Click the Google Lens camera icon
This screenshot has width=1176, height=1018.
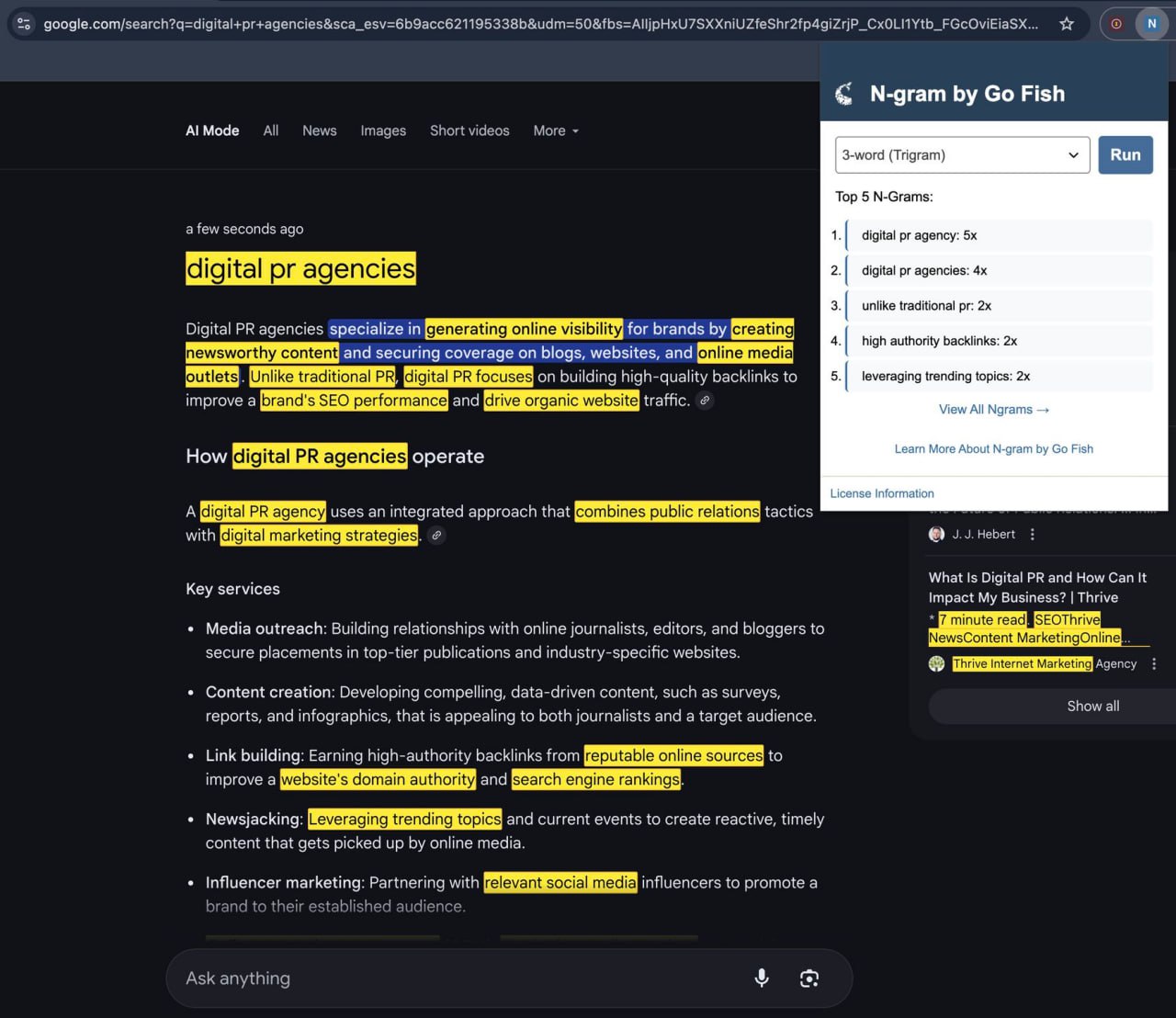(x=808, y=978)
